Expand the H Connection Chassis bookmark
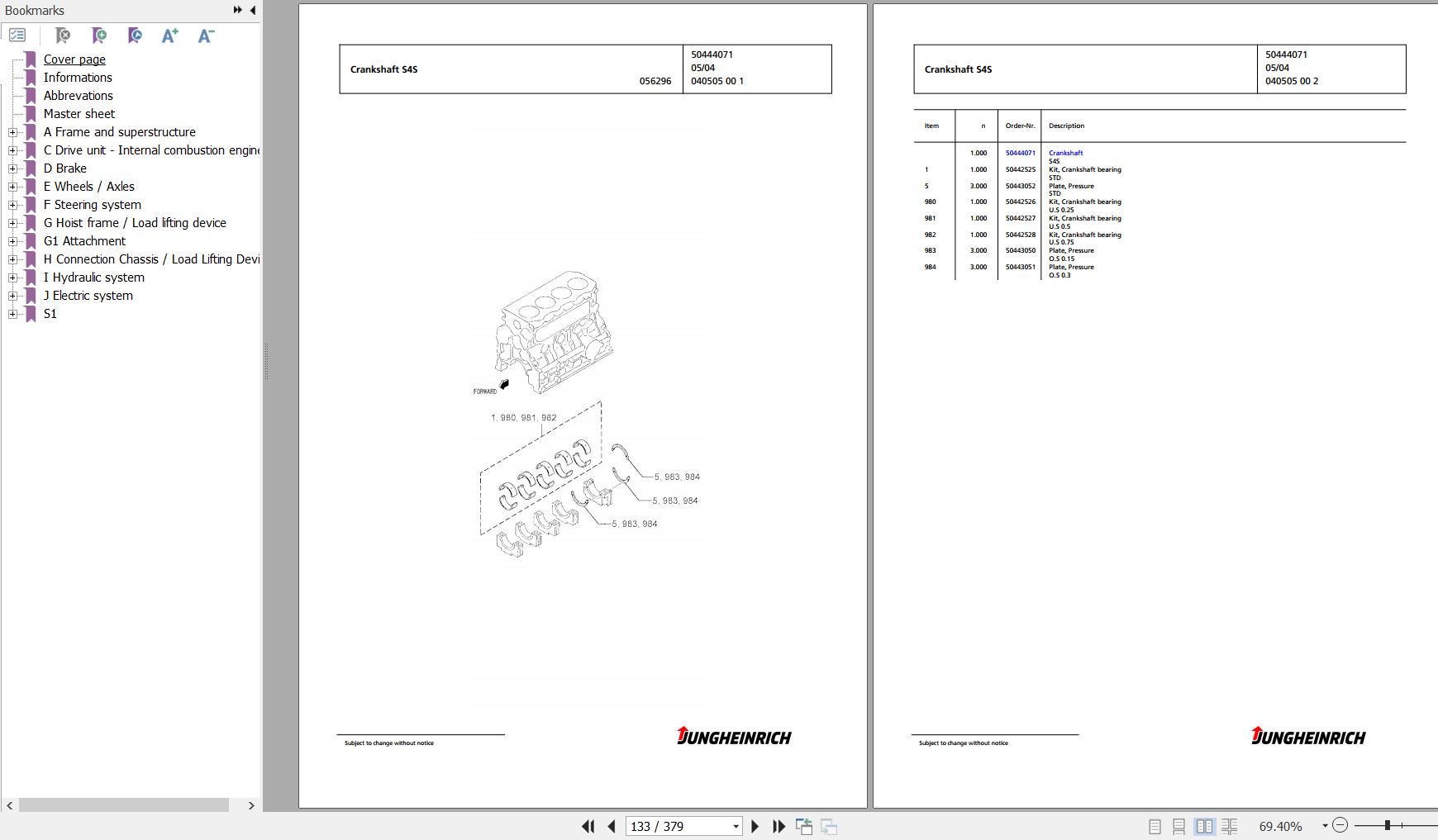The height and width of the screenshot is (840, 1438). [x=12, y=259]
